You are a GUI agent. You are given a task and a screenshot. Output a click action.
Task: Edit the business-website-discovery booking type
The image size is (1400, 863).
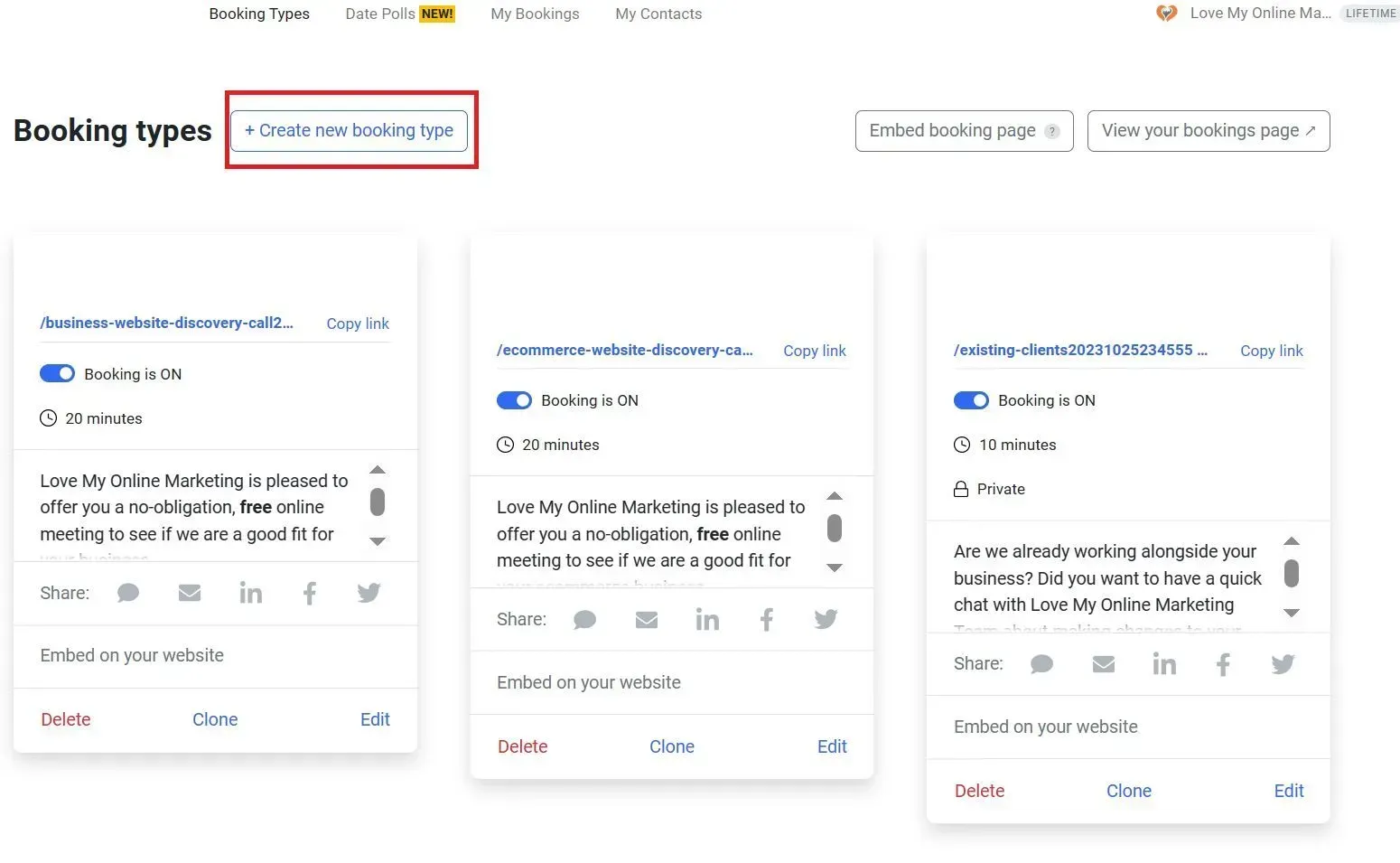375,719
